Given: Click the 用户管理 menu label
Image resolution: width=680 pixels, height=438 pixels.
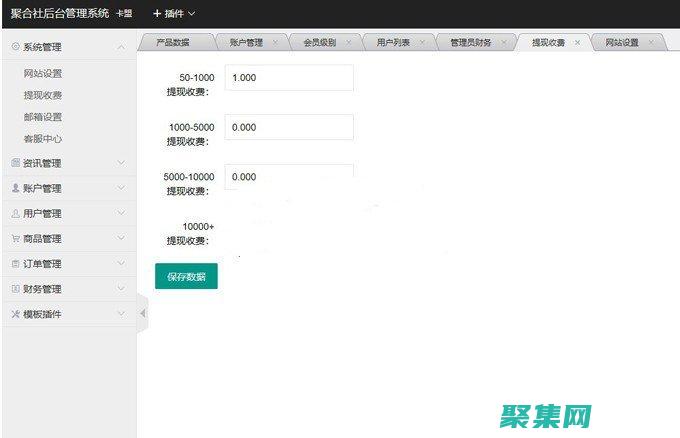Looking at the screenshot, I should (x=42, y=213).
